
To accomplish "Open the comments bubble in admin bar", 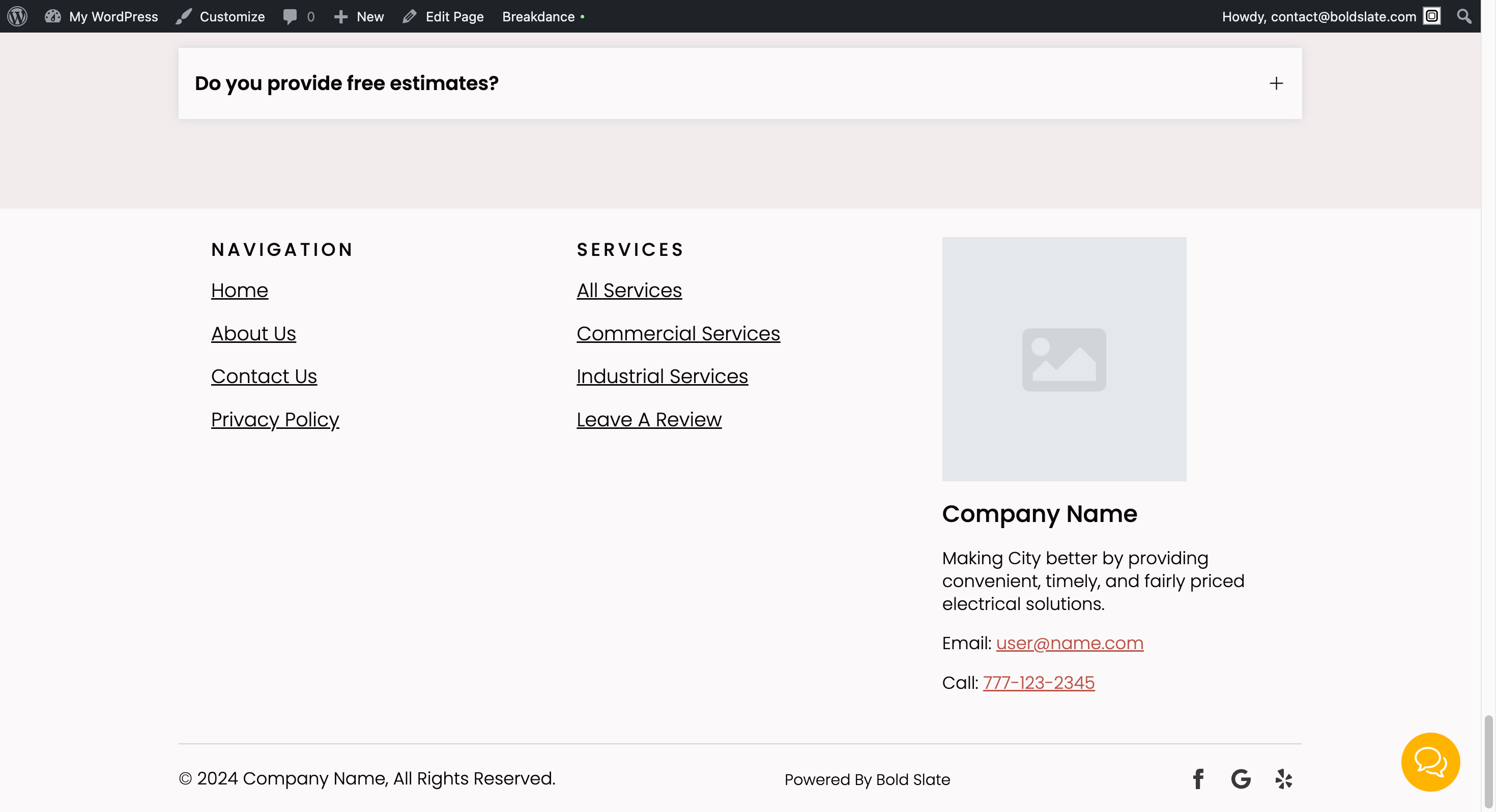I will (x=299, y=16).
